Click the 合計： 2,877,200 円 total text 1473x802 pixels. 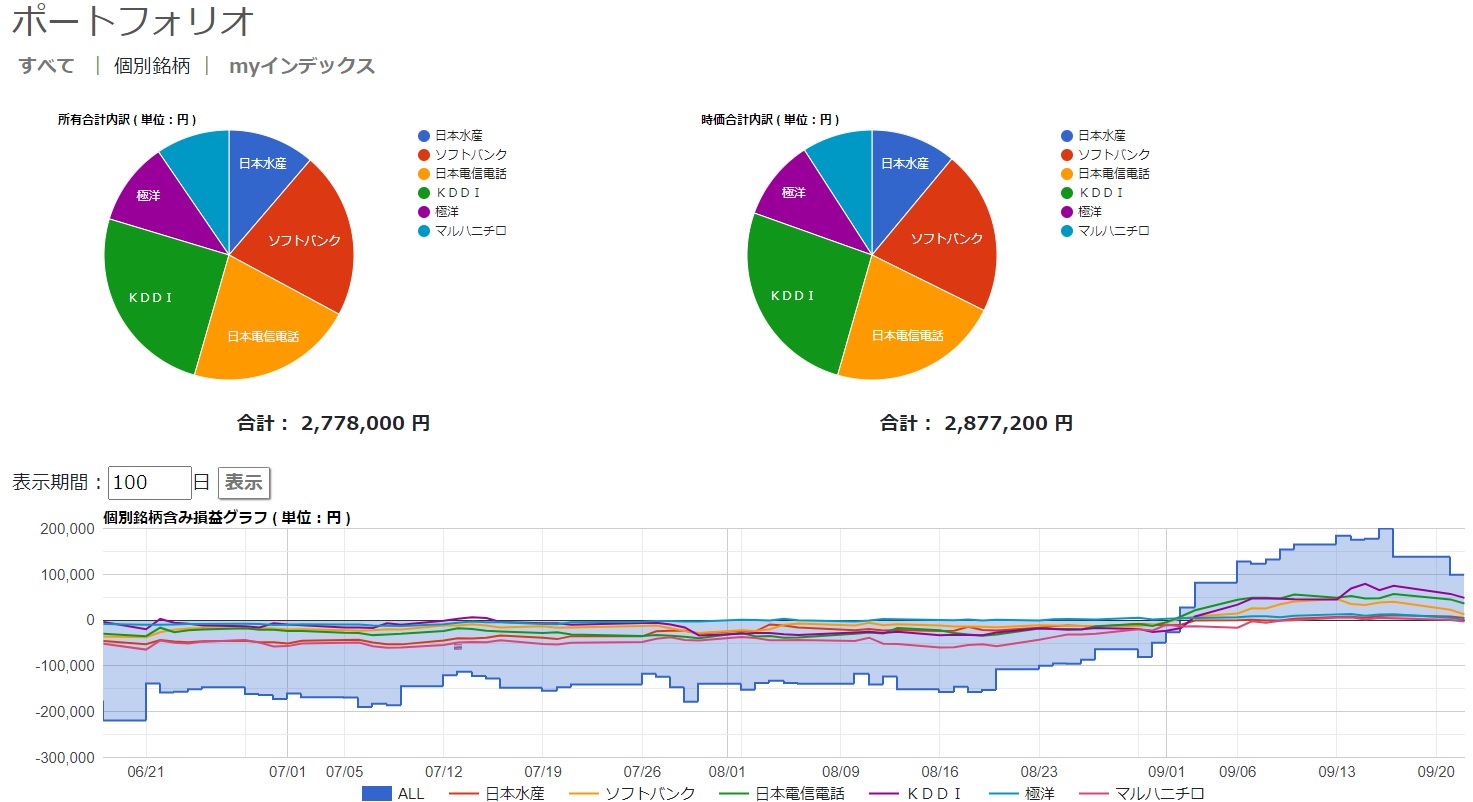pos(976,423)
